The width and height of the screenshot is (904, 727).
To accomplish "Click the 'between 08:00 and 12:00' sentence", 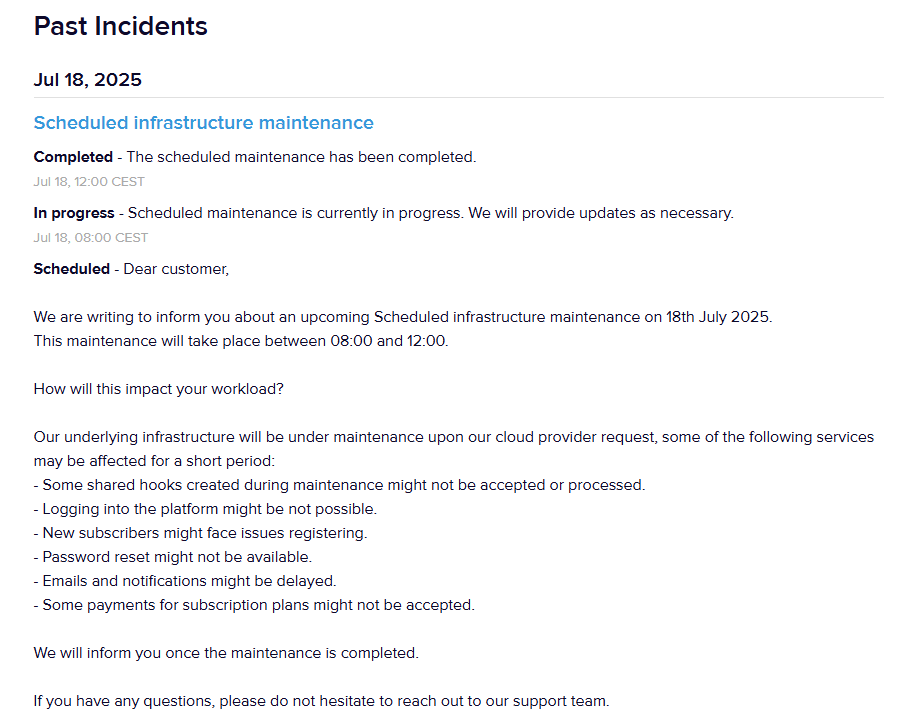I will (241, 341).
